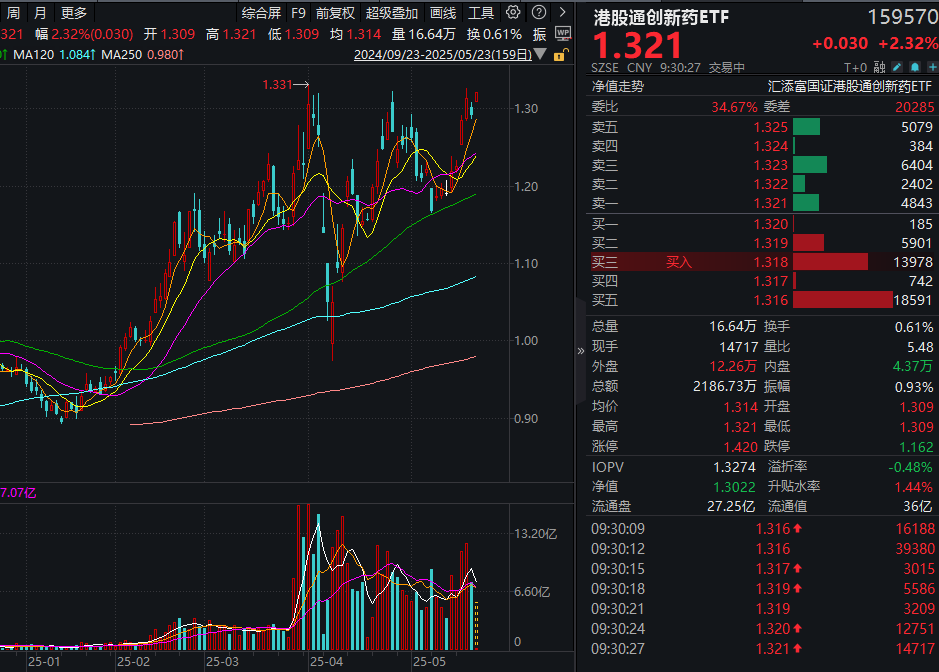This screenshot has width=939, height=672.
Task: Collapse the side panel with the » handle
Action: (x=581, y=350)
